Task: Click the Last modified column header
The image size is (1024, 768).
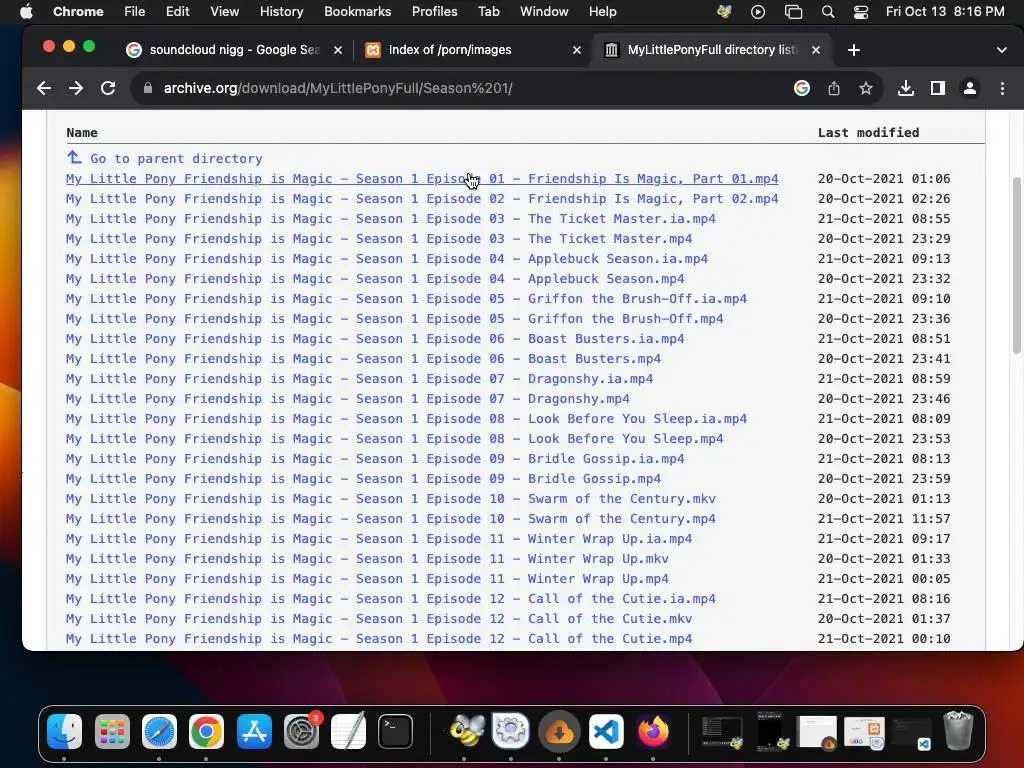Action: [x=868, y=133]
